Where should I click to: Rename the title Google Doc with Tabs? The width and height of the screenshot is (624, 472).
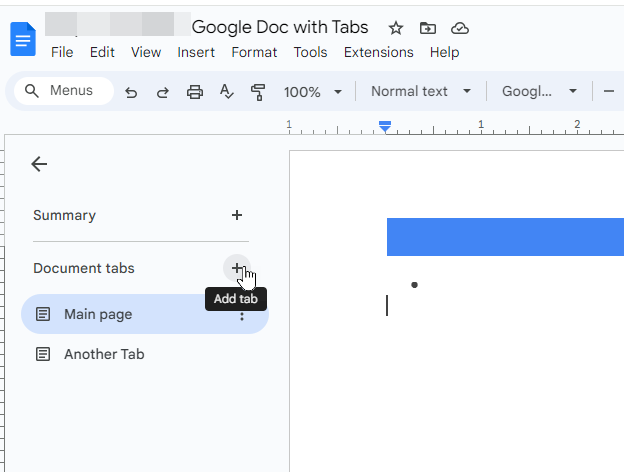280,27
